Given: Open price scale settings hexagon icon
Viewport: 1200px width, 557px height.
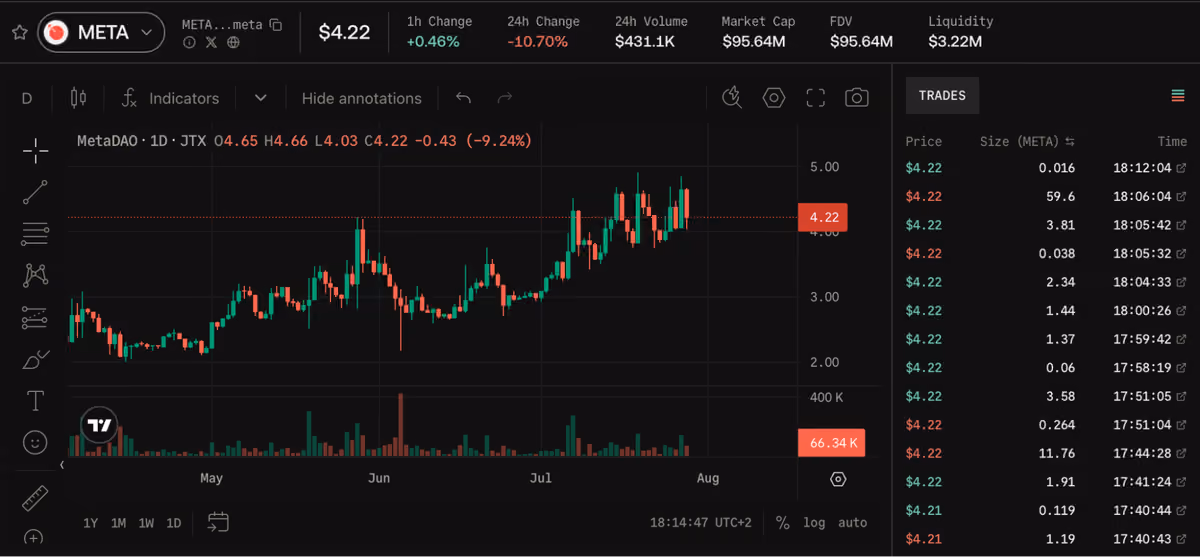Looking at the screenshot, I should [838, 479].
